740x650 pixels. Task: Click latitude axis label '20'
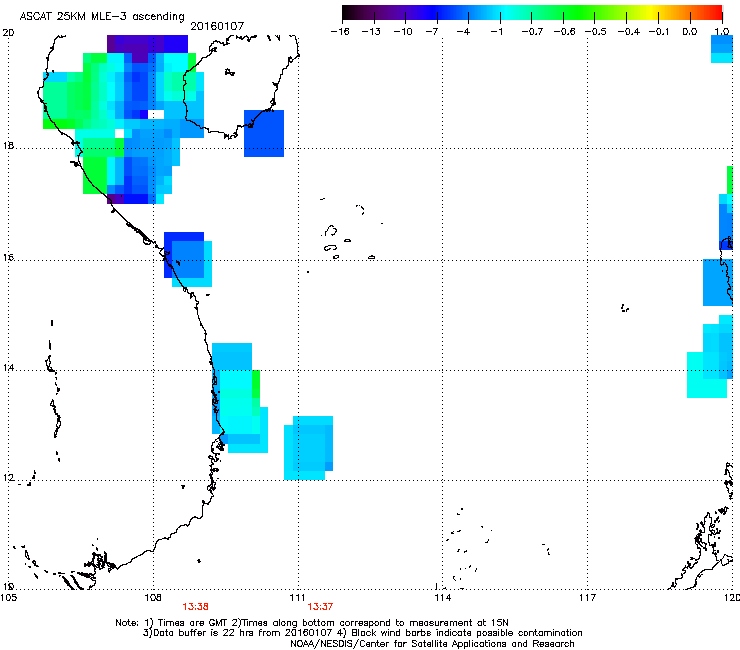point(8,33)
